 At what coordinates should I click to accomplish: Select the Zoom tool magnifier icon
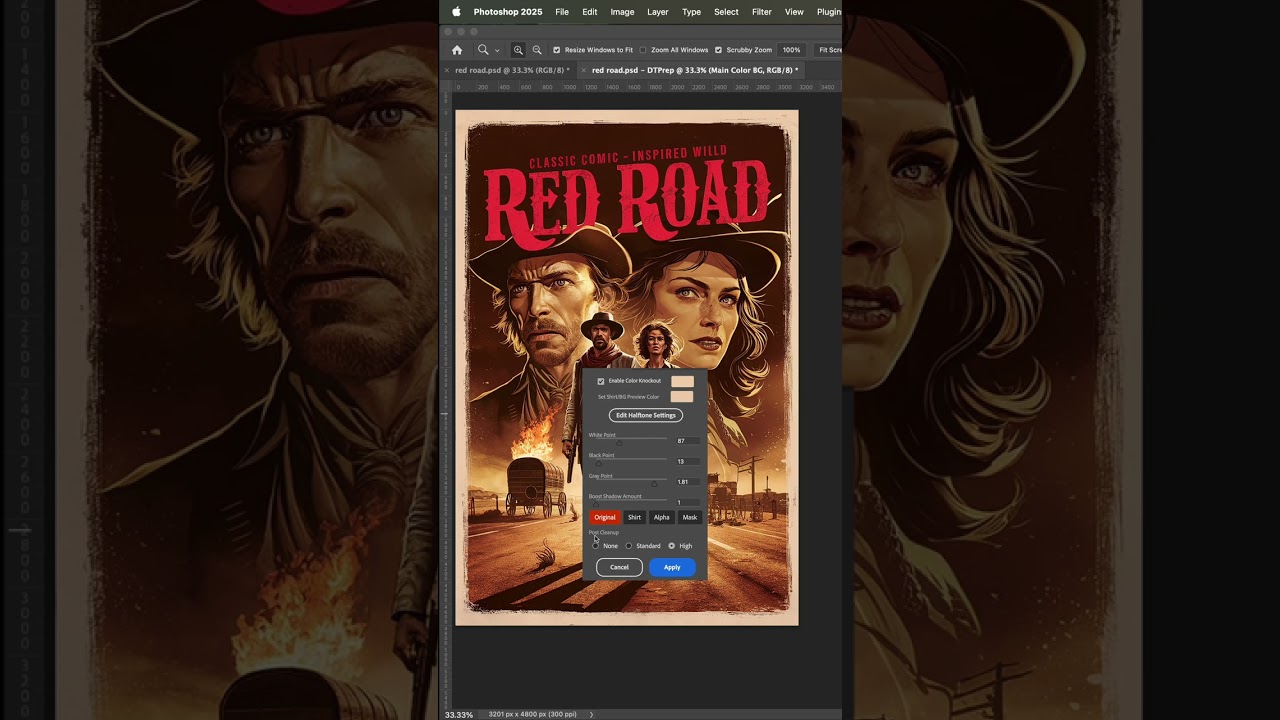point(483,50)
